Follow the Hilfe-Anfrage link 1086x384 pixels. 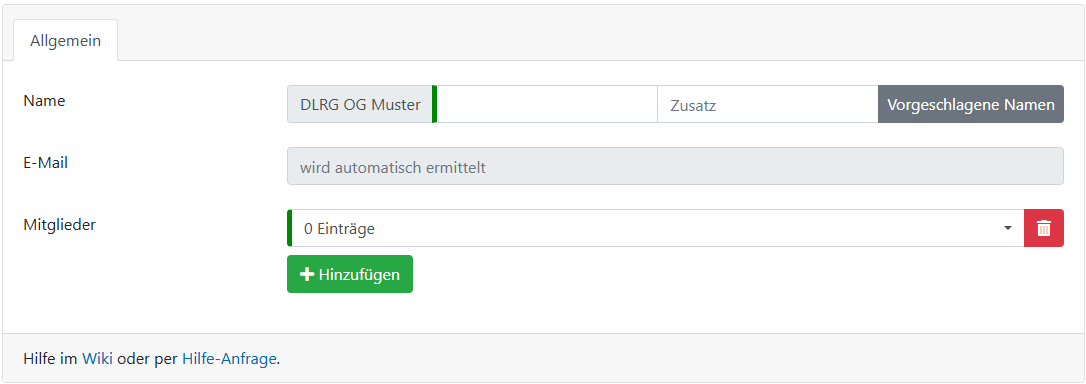point(229,359)
